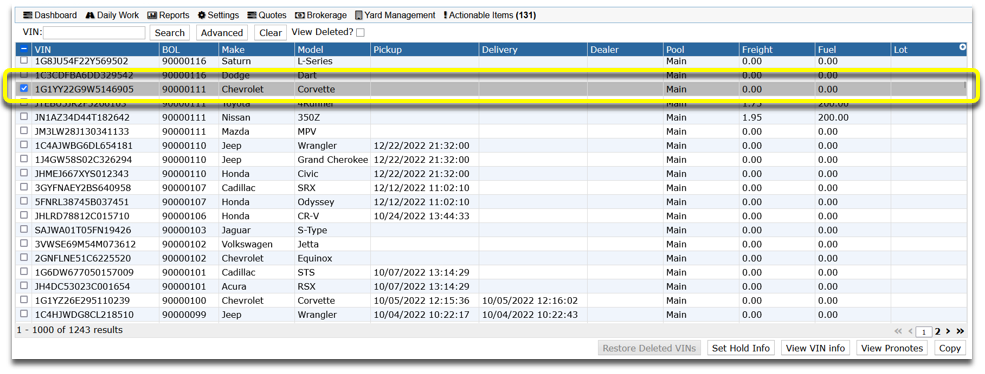Check the row for VIN 1G6DW677050157009
Viewport: 985px width, 374px height.
coord(24,272)
